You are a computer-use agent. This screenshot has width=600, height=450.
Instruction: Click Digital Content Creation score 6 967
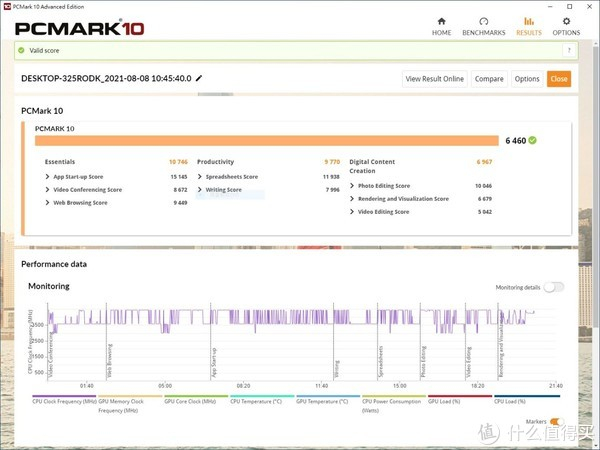click(x=484, y=162)
